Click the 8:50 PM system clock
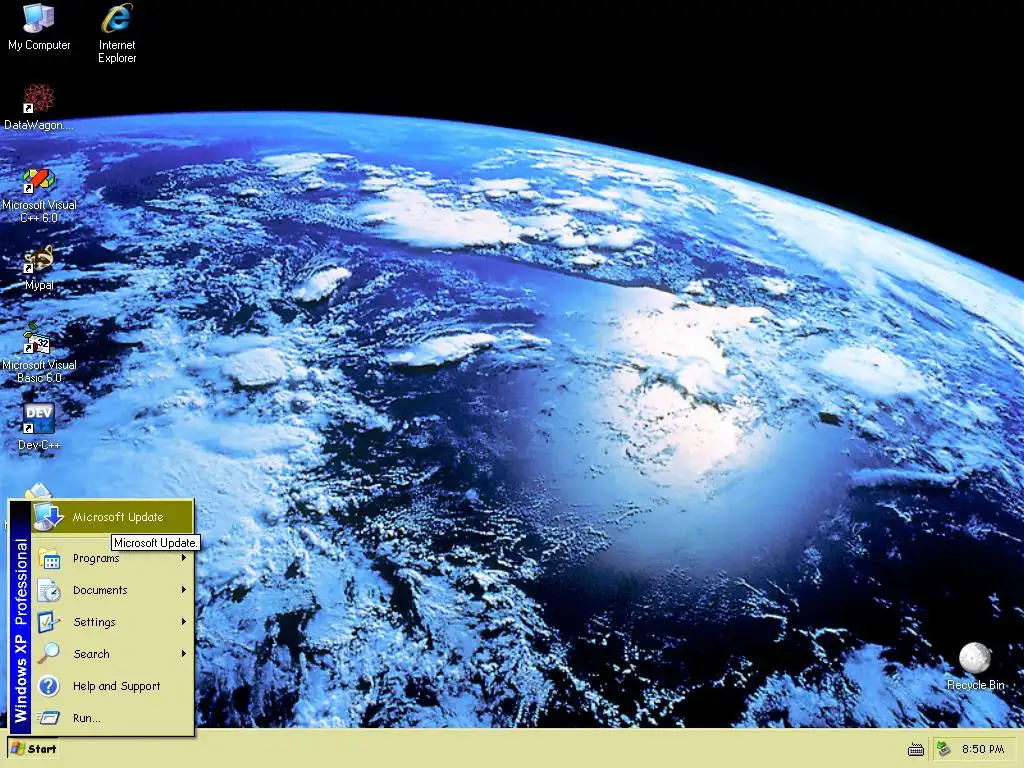This screenshot has width=1024, height=768. [983, 749]
